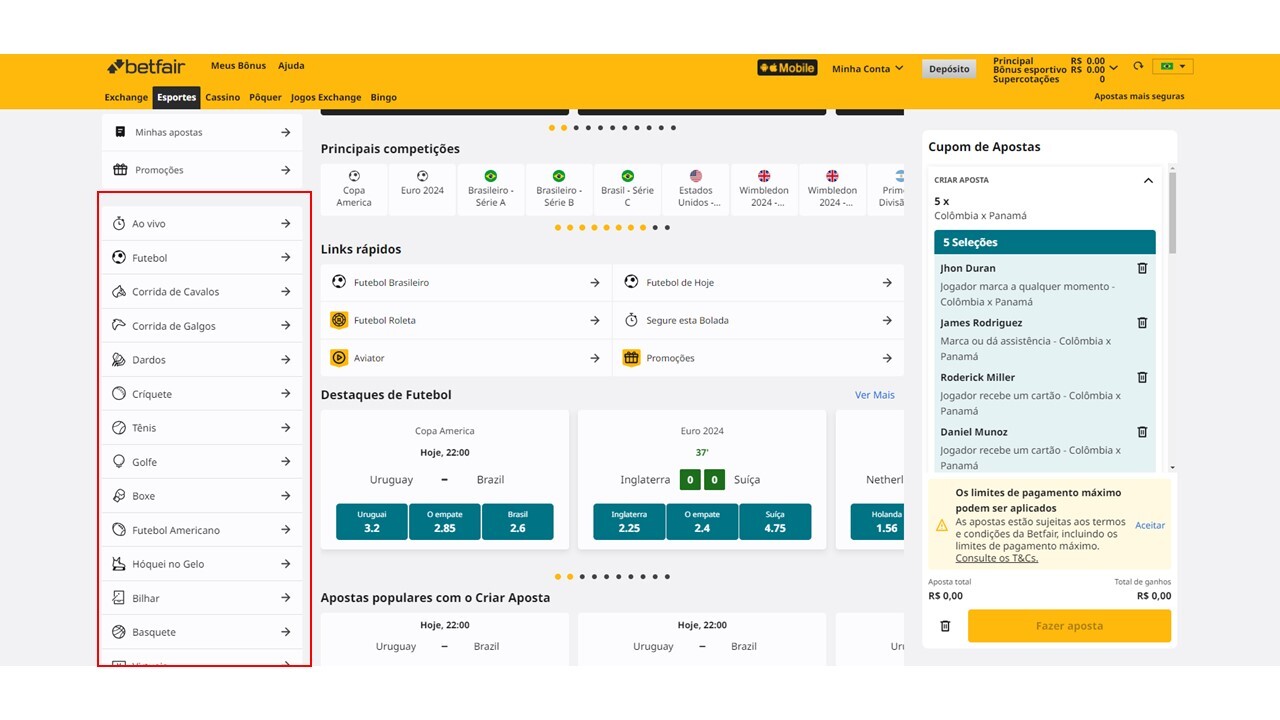This screenshot has height=720, width=1280.
Task: Refresh balance using the reload icon
Action: [x=1138, y=67]
